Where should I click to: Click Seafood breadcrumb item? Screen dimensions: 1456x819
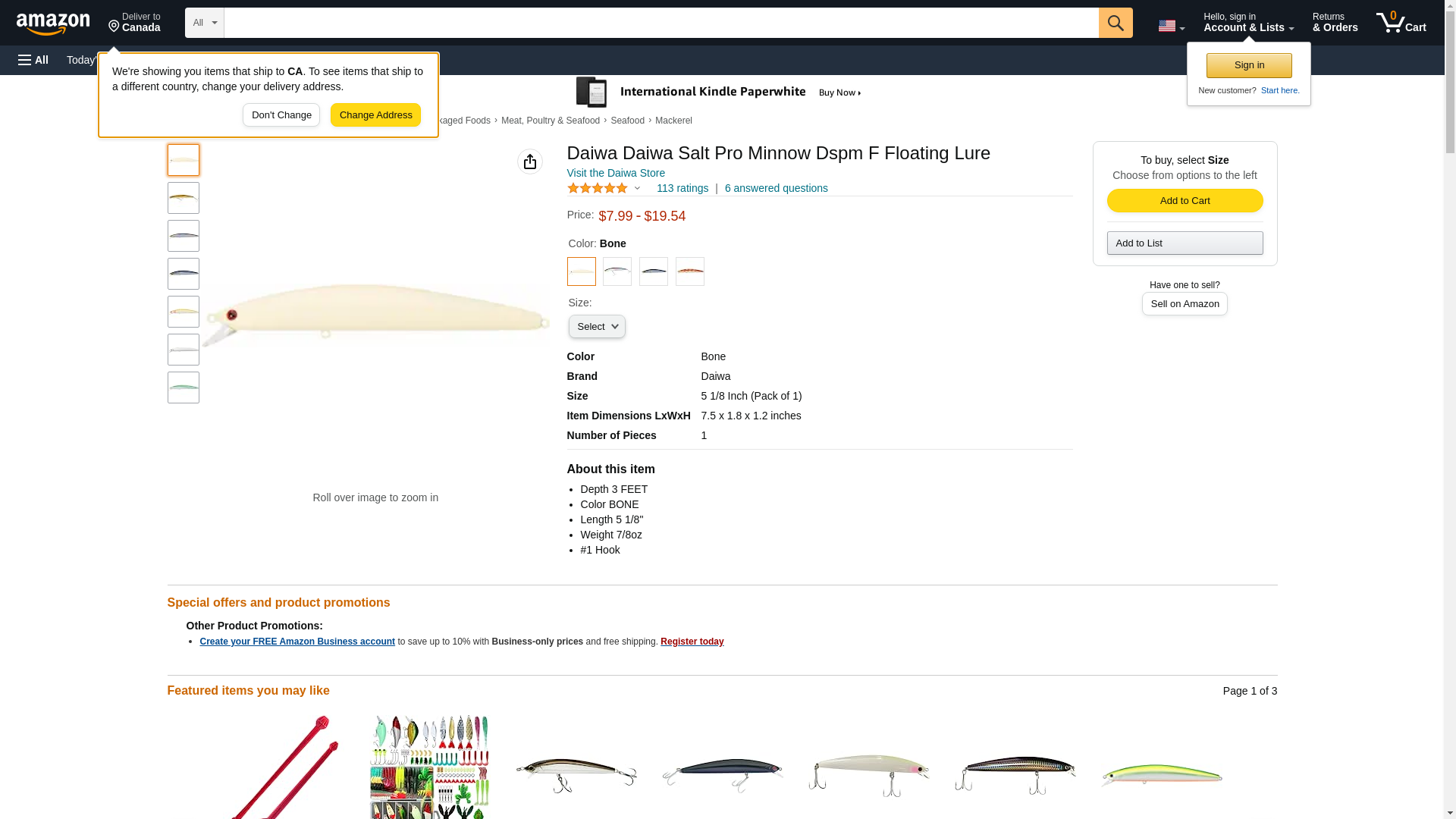[x=627, y=121]
